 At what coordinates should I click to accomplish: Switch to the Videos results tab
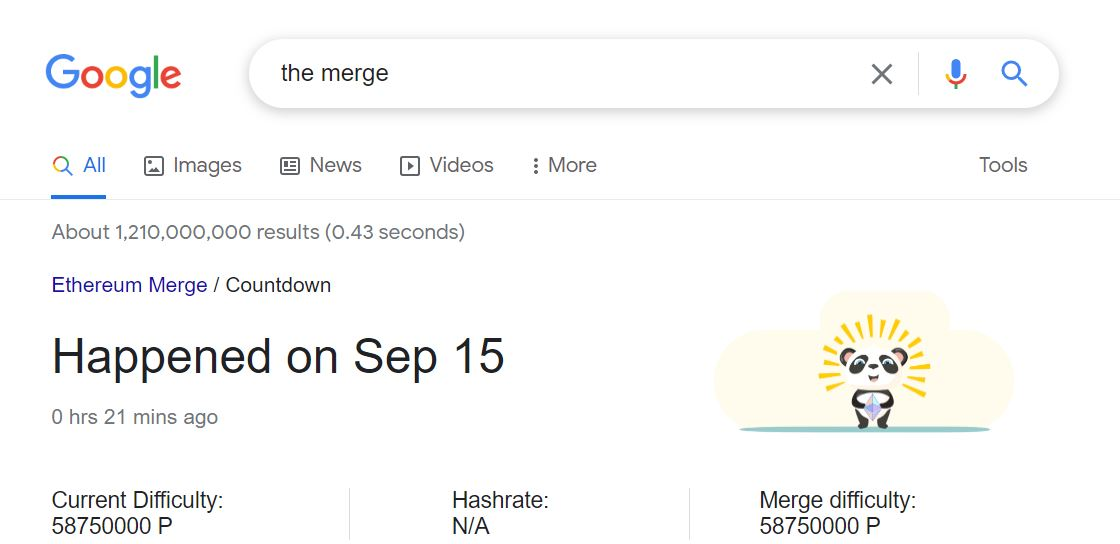(x=461, y=165)
